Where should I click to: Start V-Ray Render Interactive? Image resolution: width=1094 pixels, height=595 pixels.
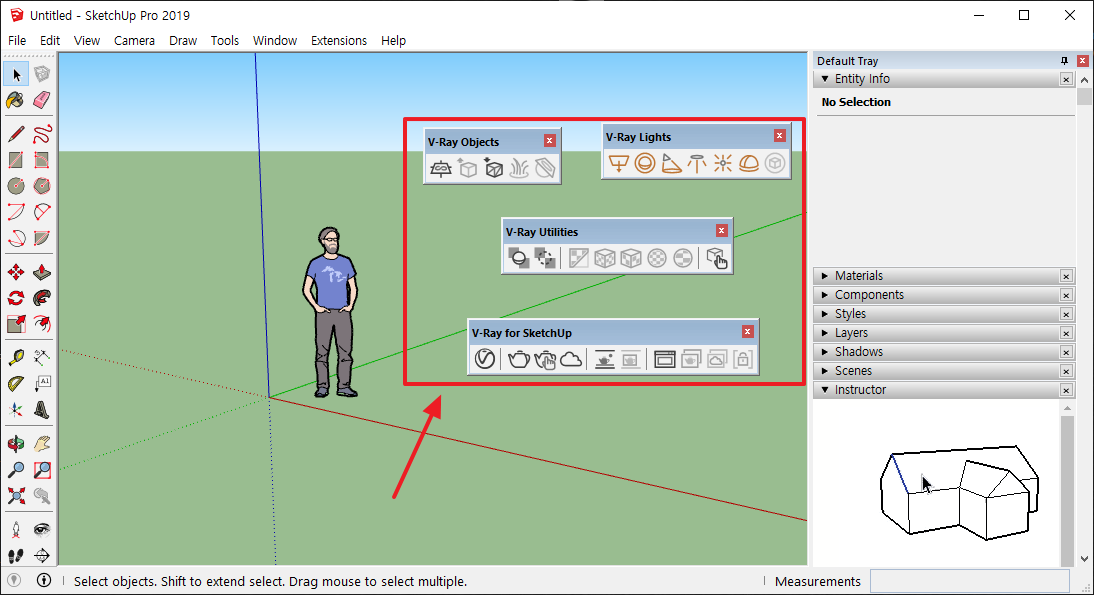pyautogui.click(x=545, y=359)
